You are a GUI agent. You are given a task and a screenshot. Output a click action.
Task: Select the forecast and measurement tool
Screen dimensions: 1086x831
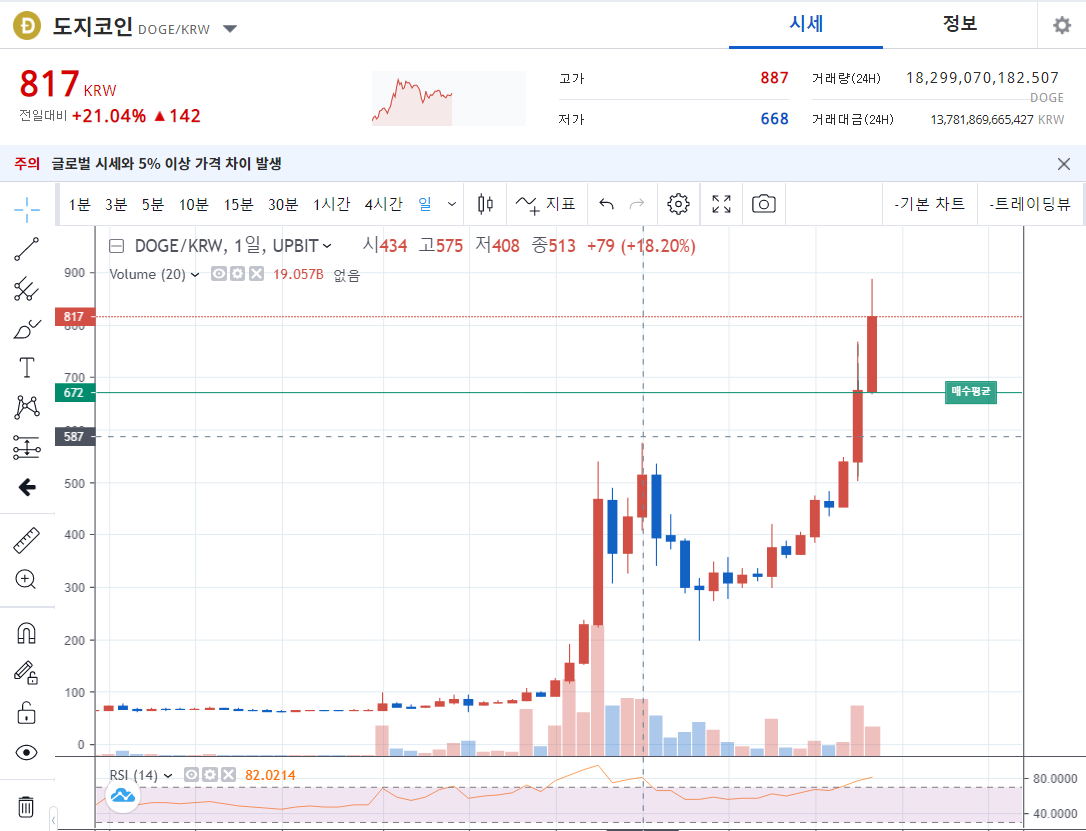27,448
